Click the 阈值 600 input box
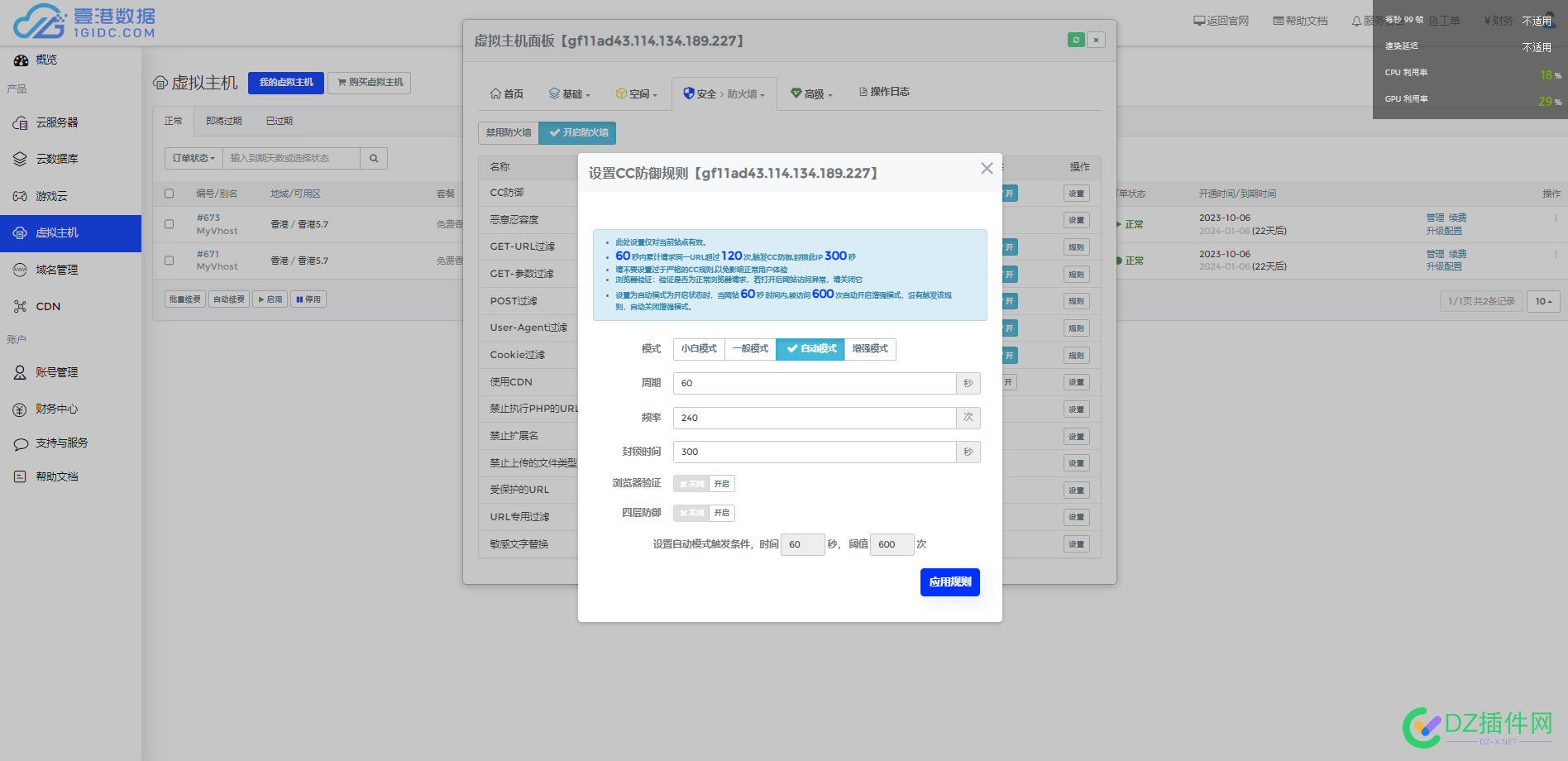This screenshot has width=1568, height=761. point(892,545)
